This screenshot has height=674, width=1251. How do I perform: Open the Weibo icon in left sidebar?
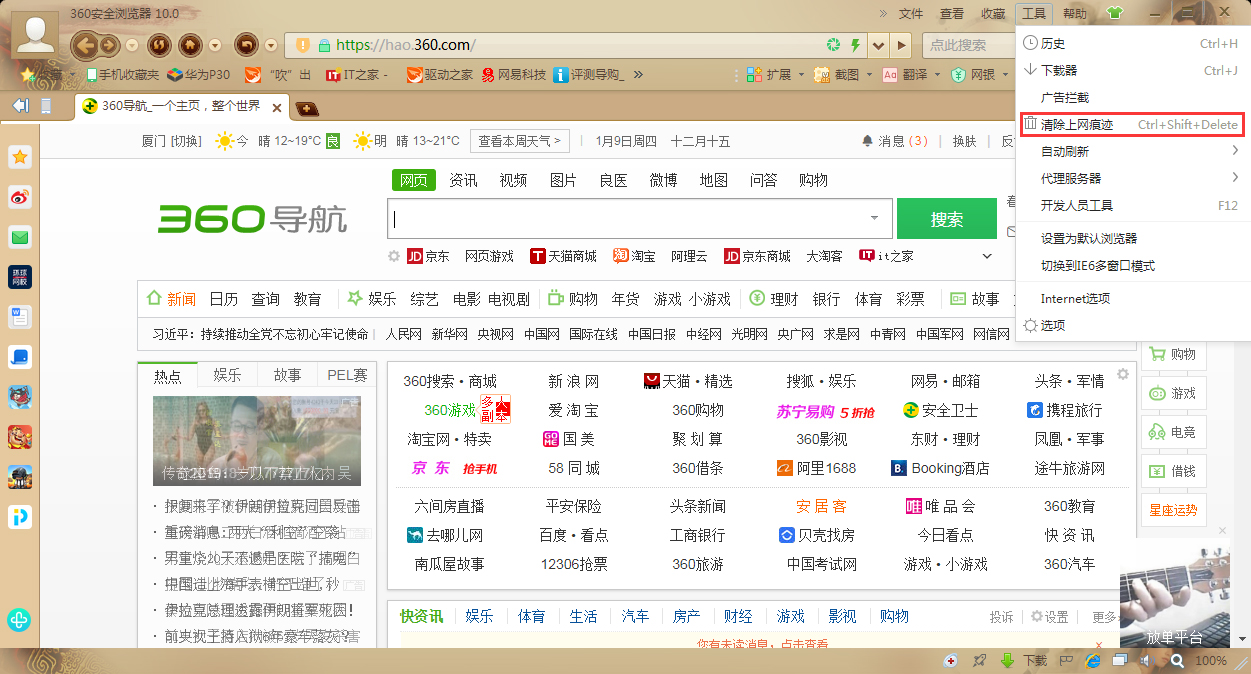coord(19,195)
